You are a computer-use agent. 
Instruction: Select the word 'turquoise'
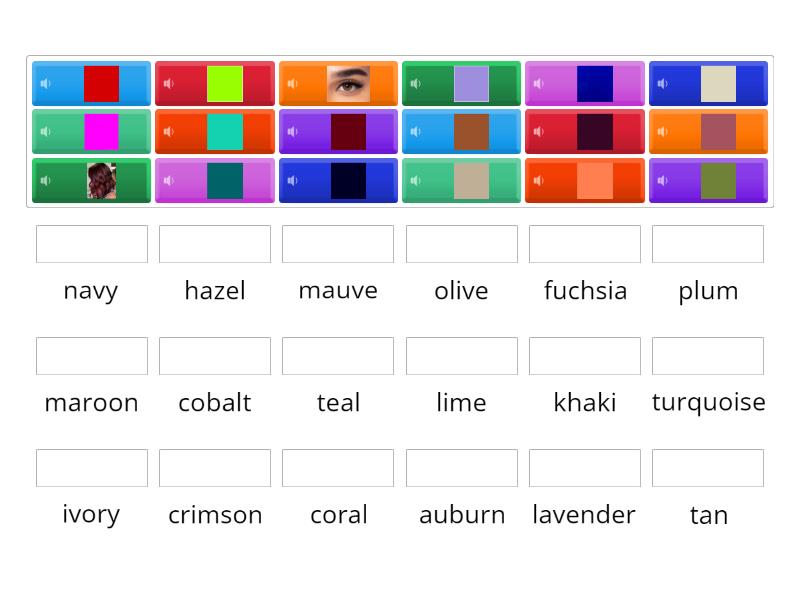click(x=709, y=402)
